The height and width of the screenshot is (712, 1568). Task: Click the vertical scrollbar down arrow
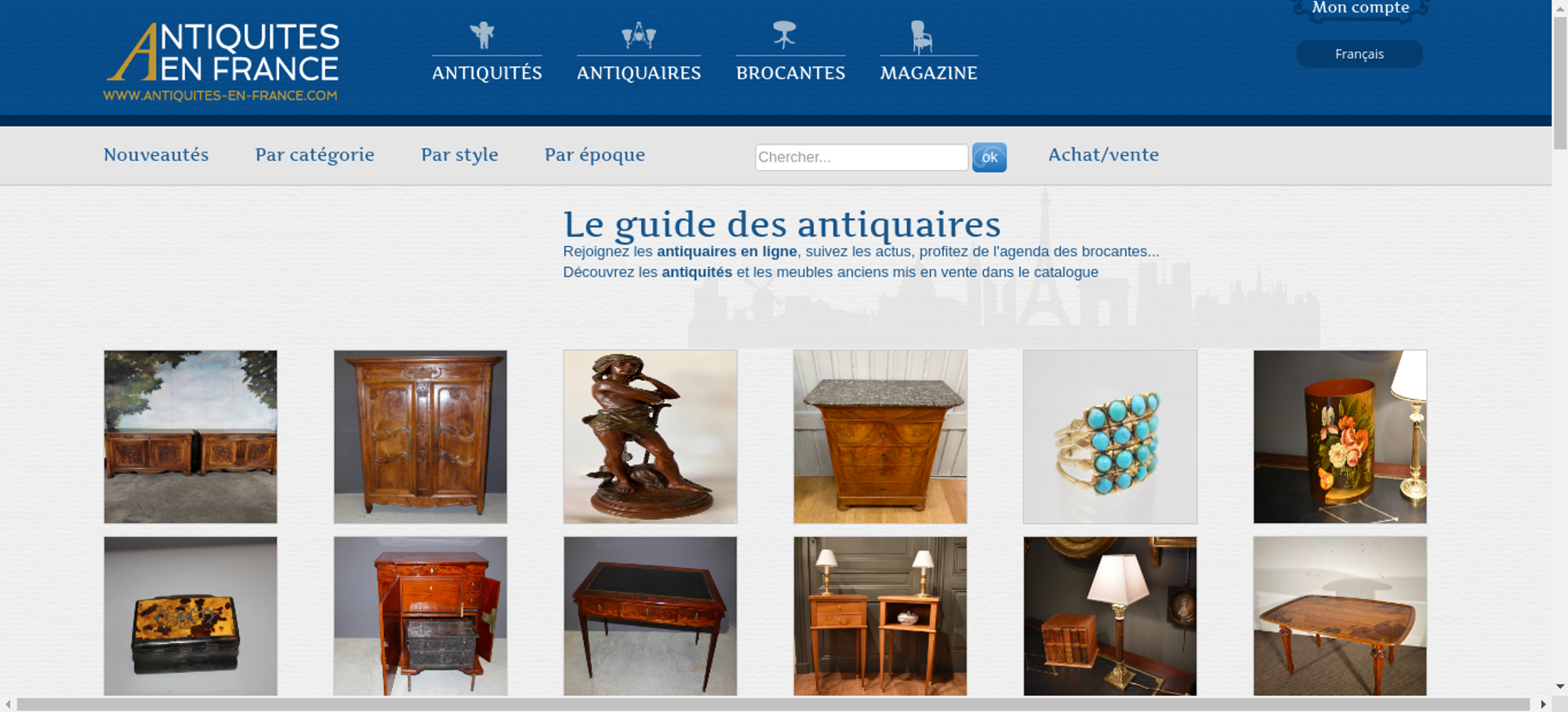[x=1560, y=686]
